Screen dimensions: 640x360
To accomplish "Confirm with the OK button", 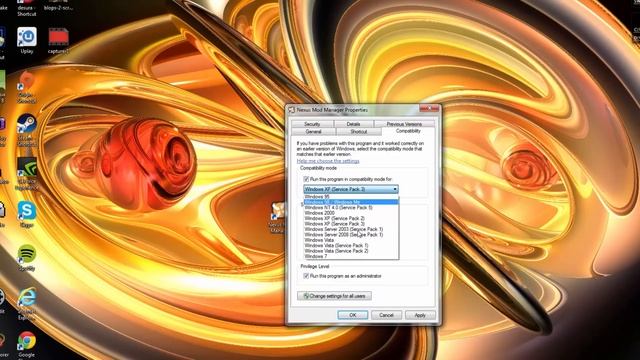I will coord(353,315).
